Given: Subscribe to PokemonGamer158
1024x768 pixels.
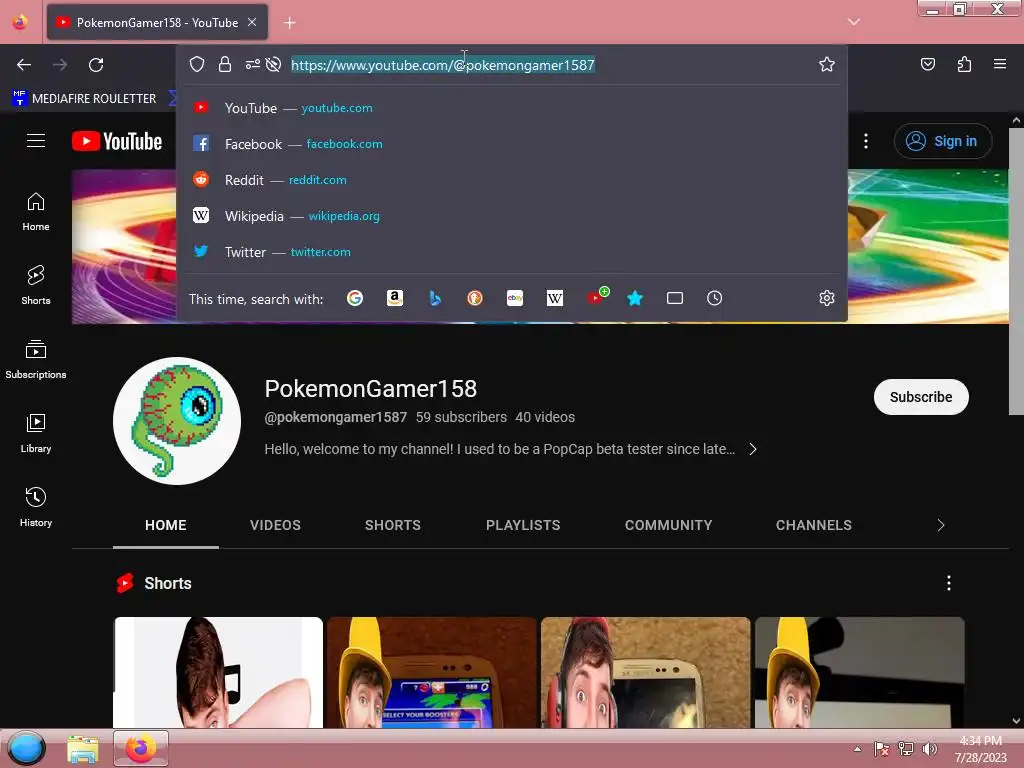Looking at the screenshot, I should tap(921, 397).
